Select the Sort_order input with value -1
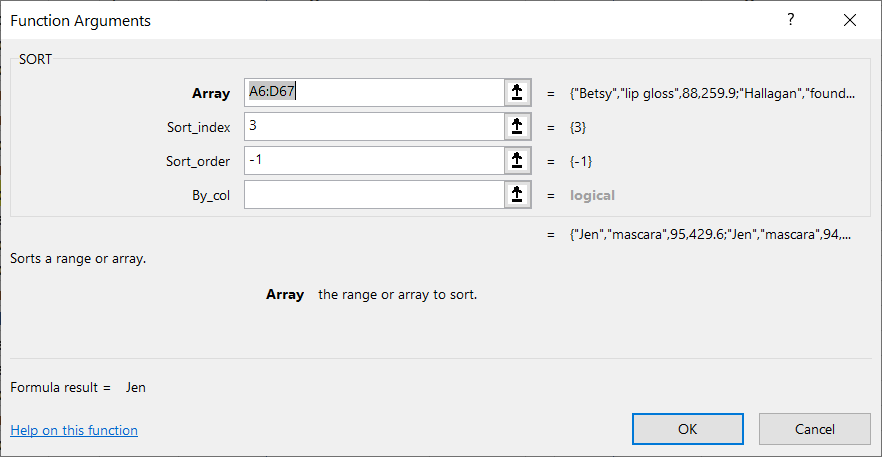Screen dimensions: 882x457 point(373,161)
